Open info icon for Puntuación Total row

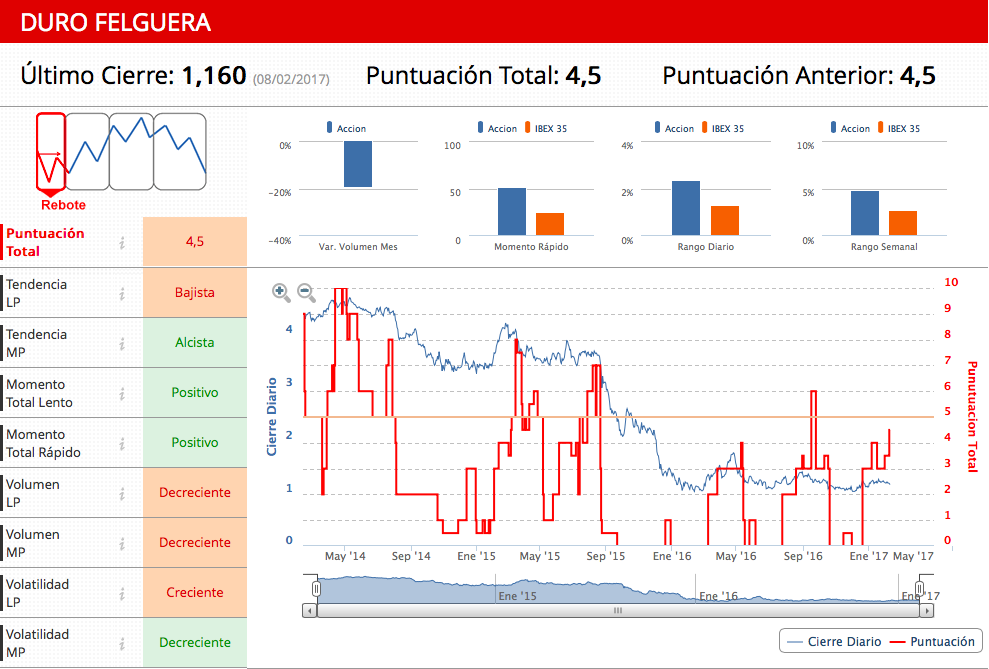point(122,242)
